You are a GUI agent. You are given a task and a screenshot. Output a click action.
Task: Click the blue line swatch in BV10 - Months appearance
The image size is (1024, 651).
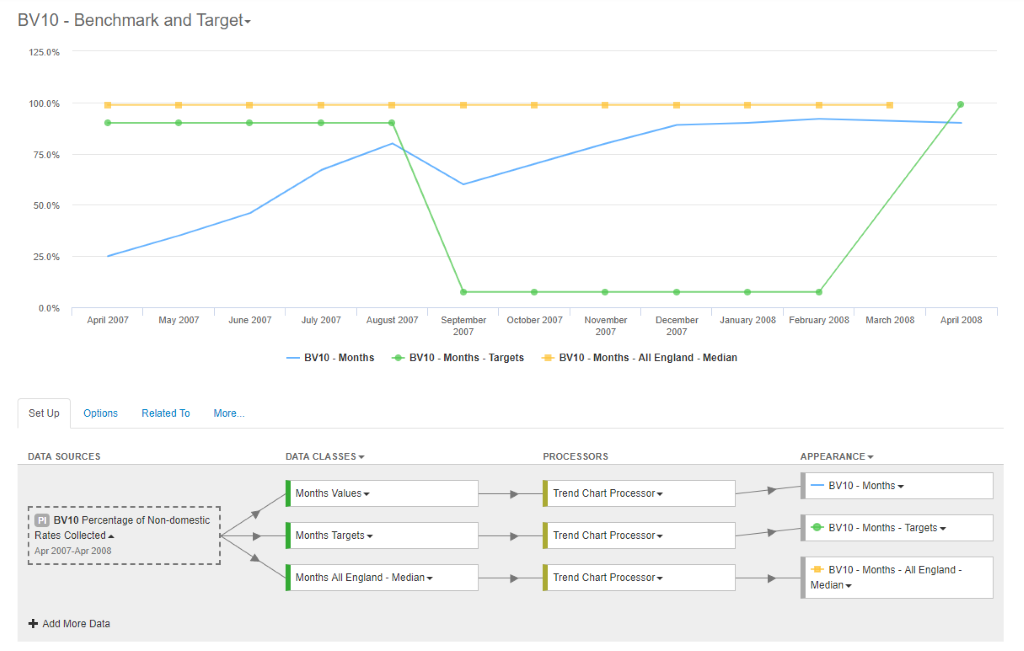click(817, 486)
